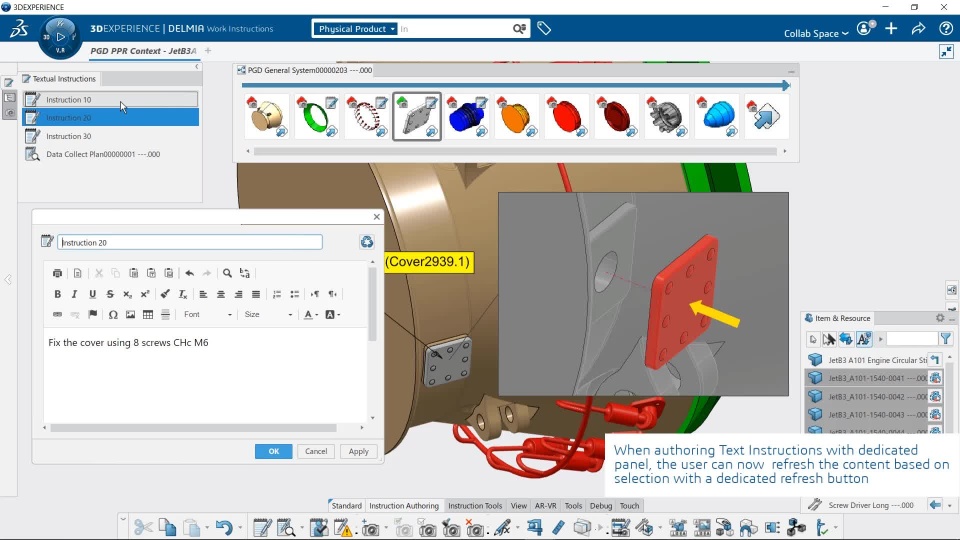Insert a link in the editor
960x540 pixels.
58,315
